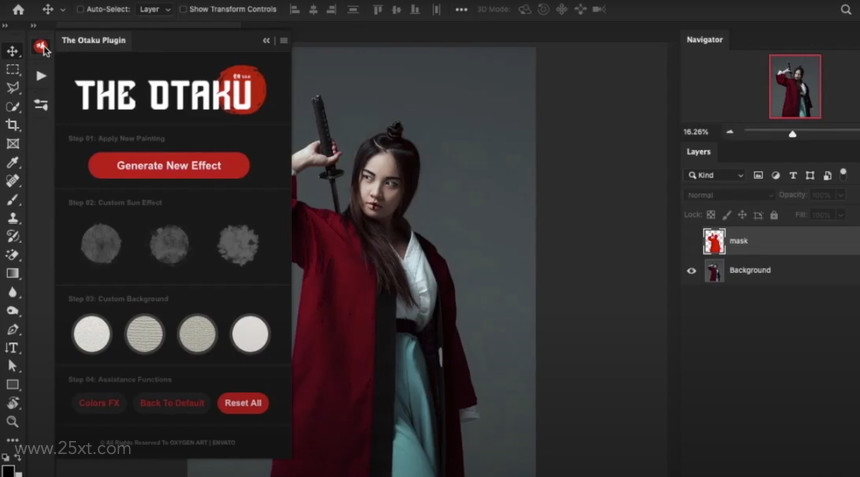
Task: Open the search magnifier in top bar
Action: [x=846, y=9]
